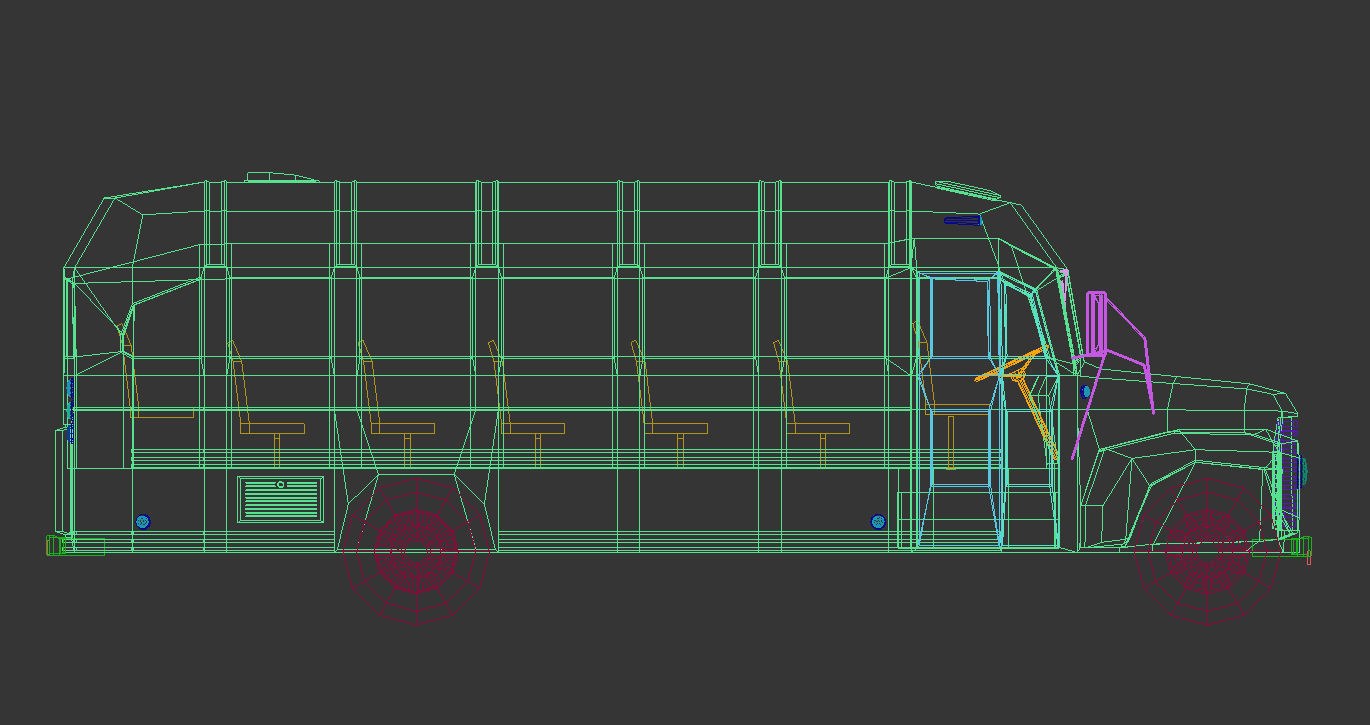Select blue marker light near the rear bumper

142,522
